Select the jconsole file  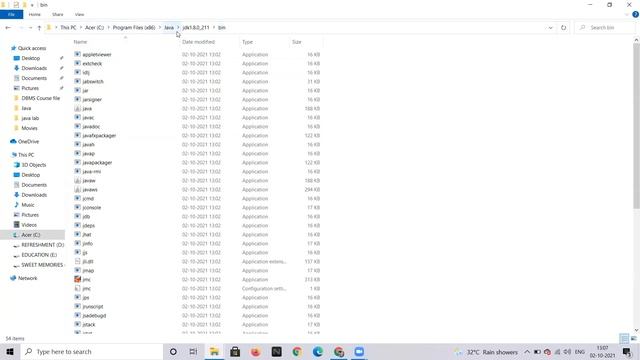91,207
